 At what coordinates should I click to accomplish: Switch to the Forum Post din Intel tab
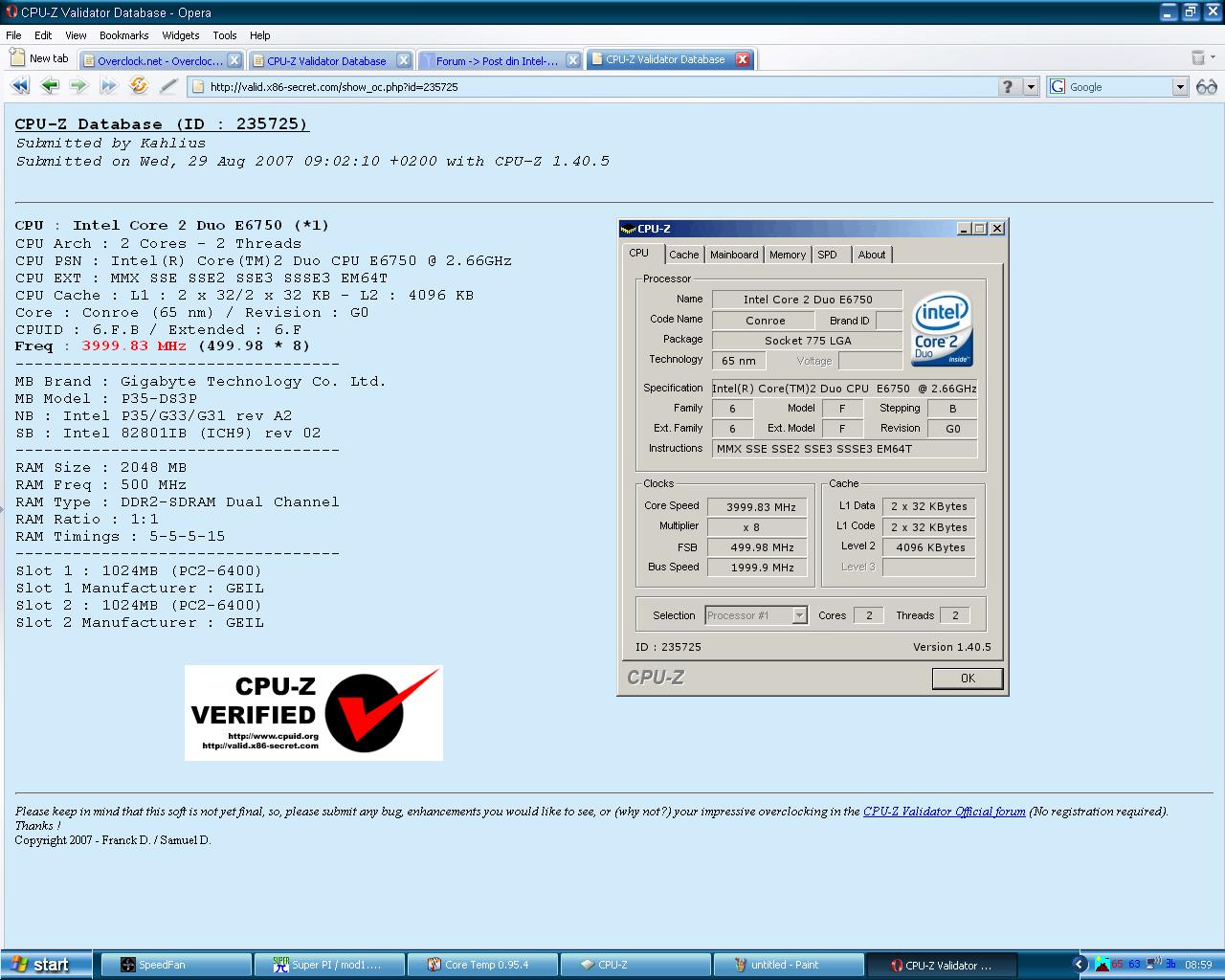[500, 60]
